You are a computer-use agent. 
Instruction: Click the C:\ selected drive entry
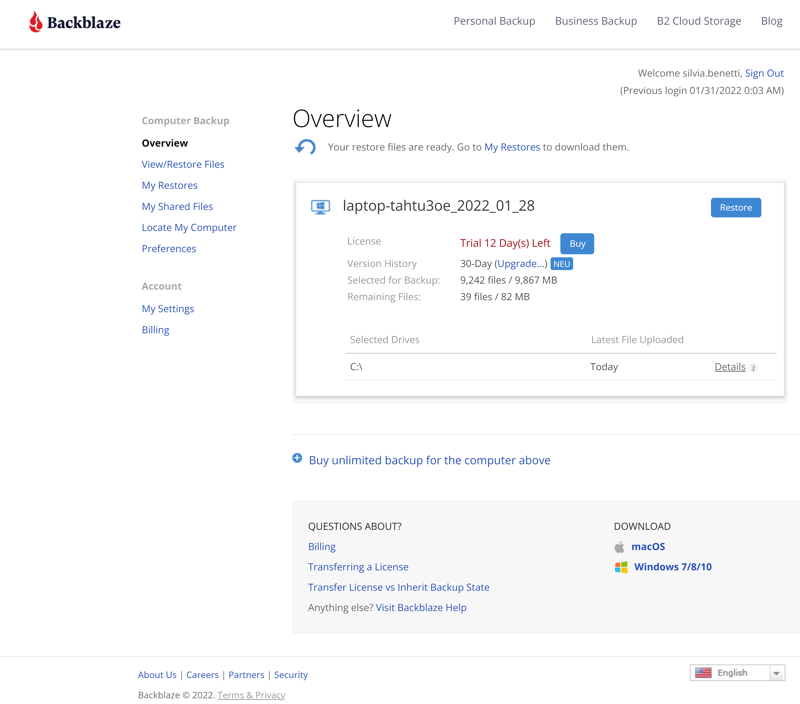pos(356,367)
